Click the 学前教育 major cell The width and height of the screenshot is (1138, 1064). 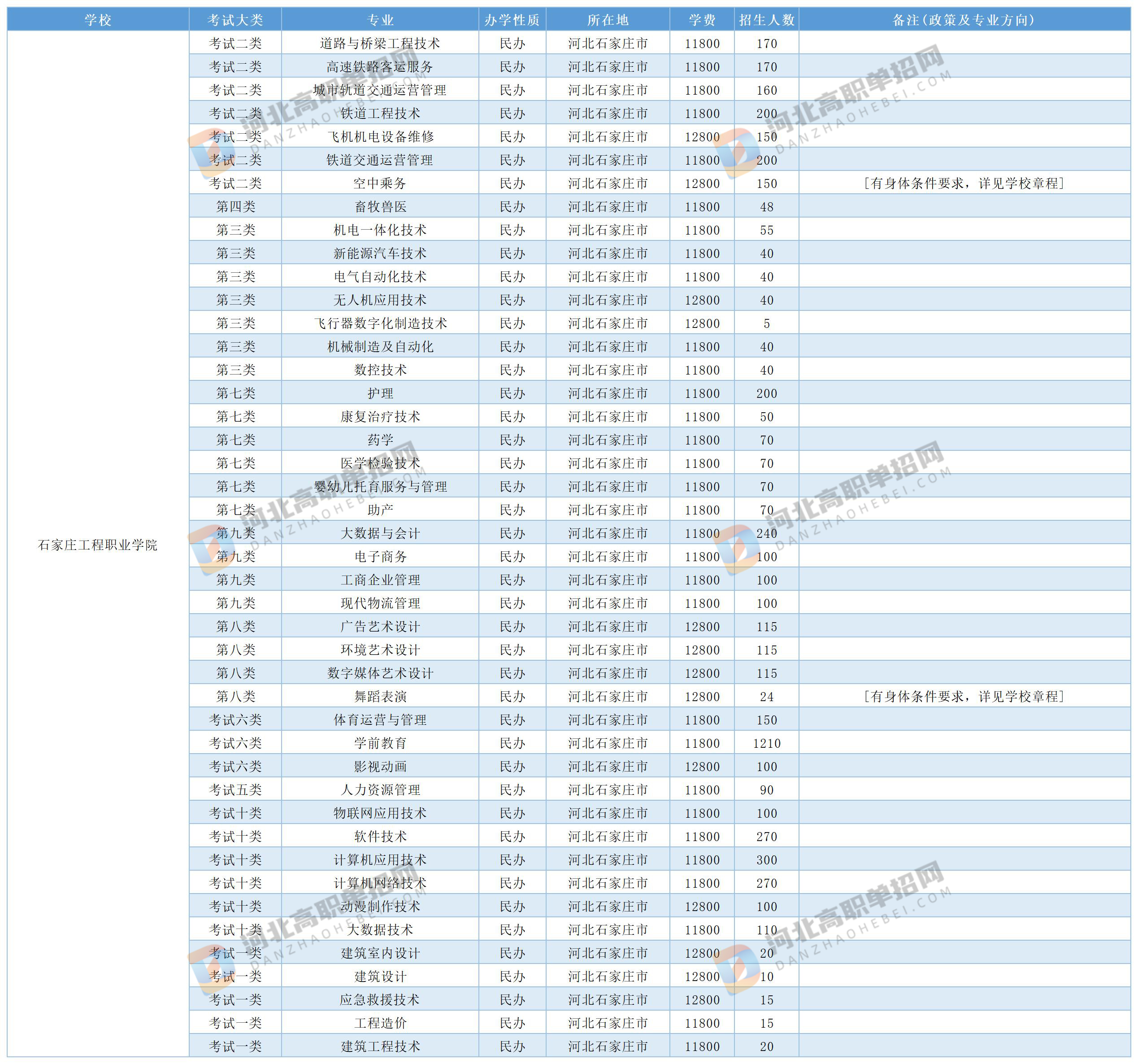click(380, 743)
